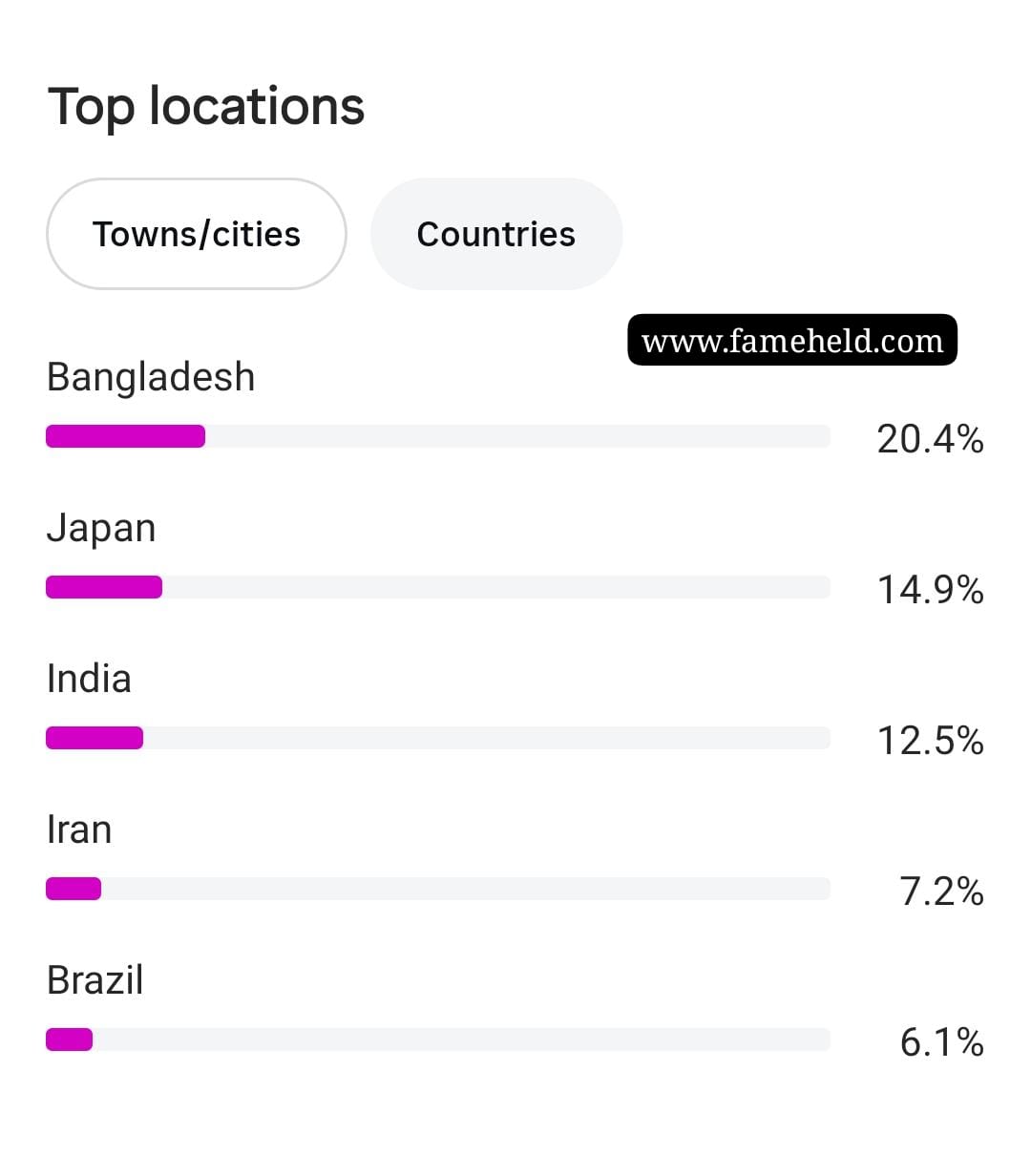Click the Top locations heading
Image resolution: width=1031 pixels, height=1176 pixels.
pos(206,107)
